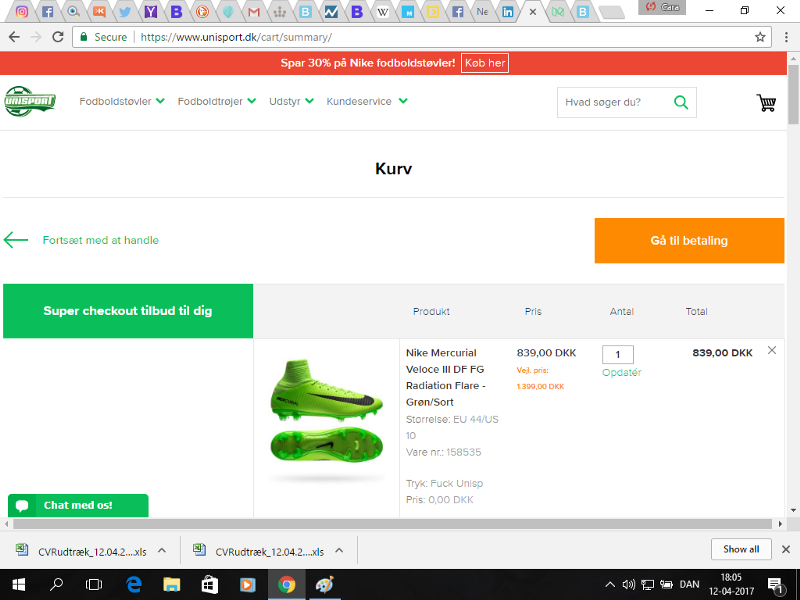800x600 pixels.
Task: Click the DAN language indicator
Action: (x=689, y=585)
